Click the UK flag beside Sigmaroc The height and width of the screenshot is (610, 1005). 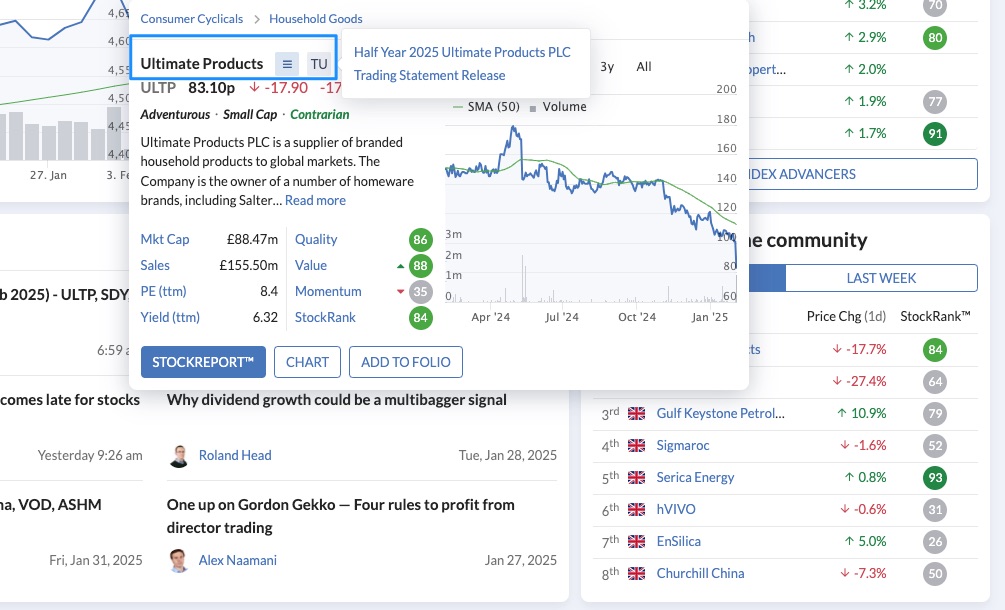click(636, 445)
